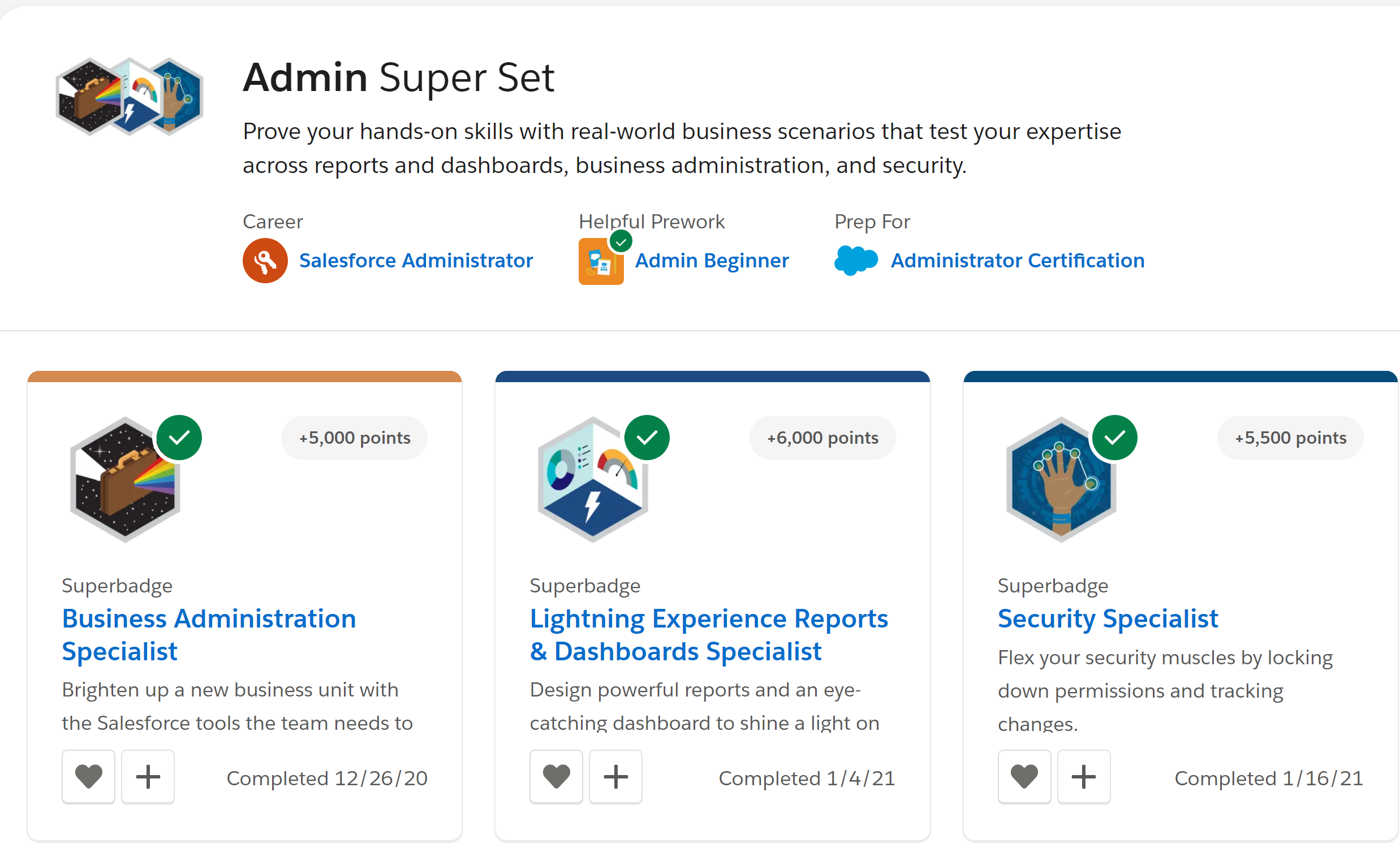Click the Business Administration Specialist briefcase badge
The height and width of the screenshot is (848, 1400).
[125, 480]
